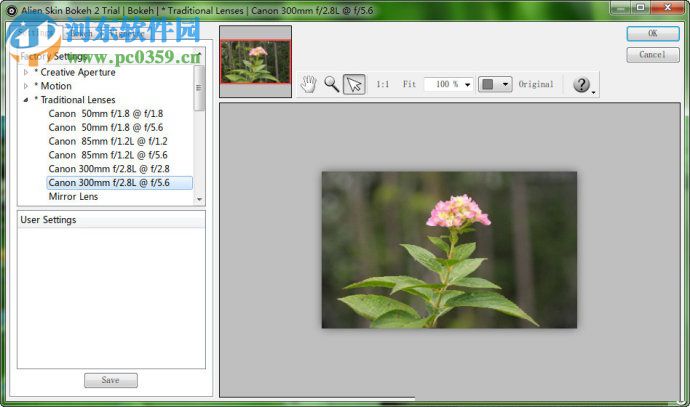Choose Canon 300mm f/2.8L @ f/5.6 preset
The height and width of the screenshot is (407, 690).
pos(119,183)
